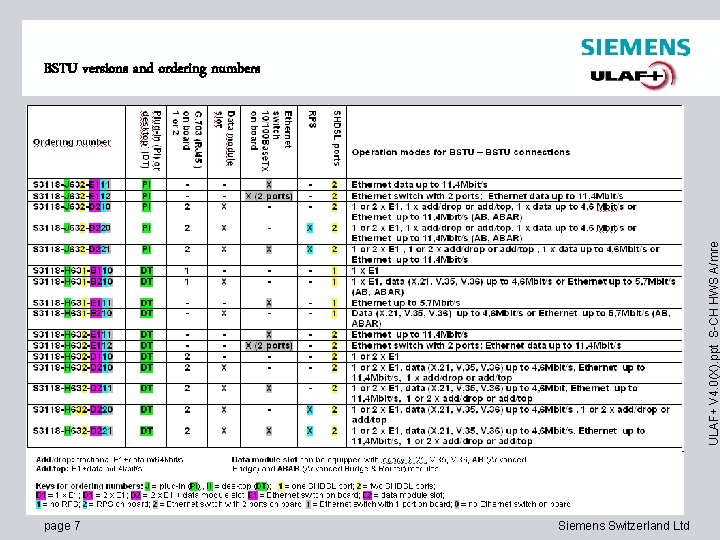Click the green DT cell in H631-B110 row
Image resolution: width=720 pixels, height=540 pixels.
click(x=146, y=270)
